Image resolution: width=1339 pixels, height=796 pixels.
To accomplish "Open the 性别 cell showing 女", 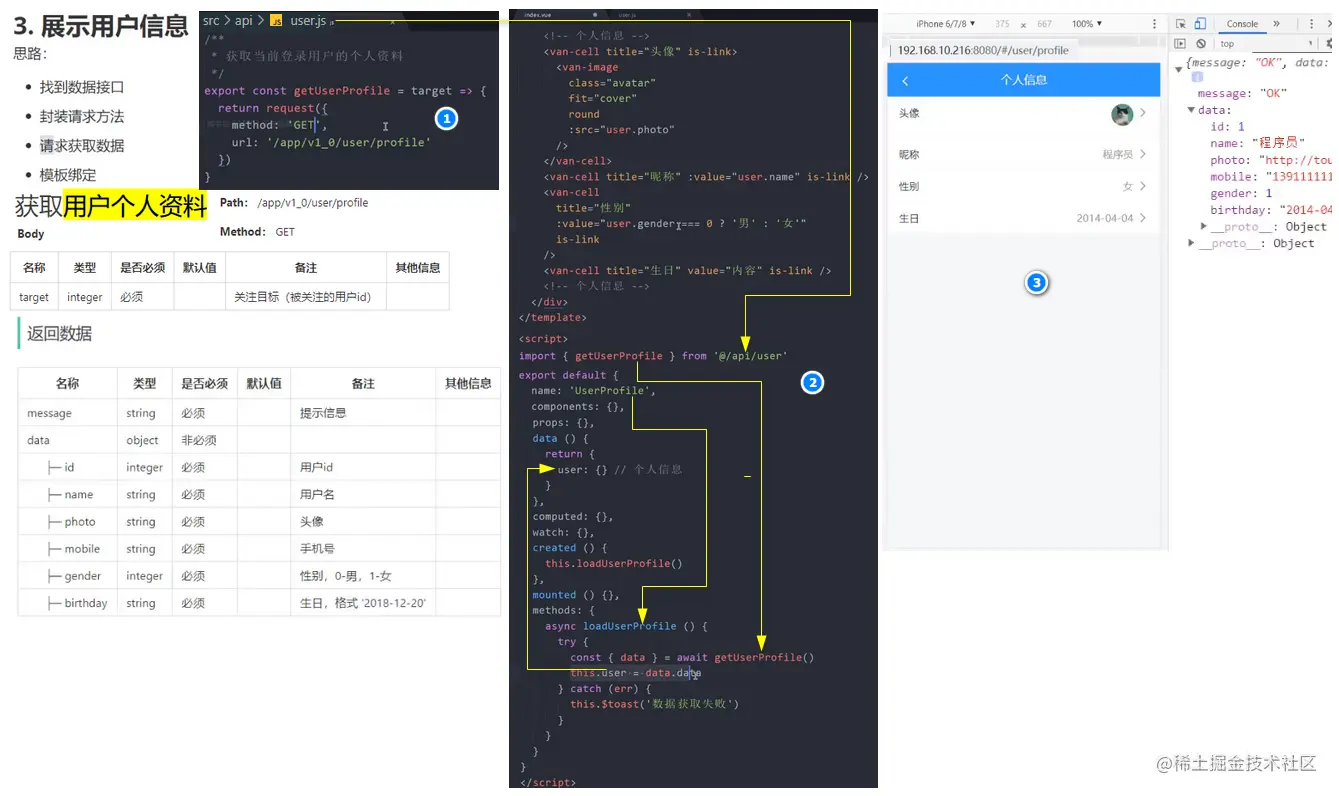I will pyautogui.click(x=1024, y=186).
